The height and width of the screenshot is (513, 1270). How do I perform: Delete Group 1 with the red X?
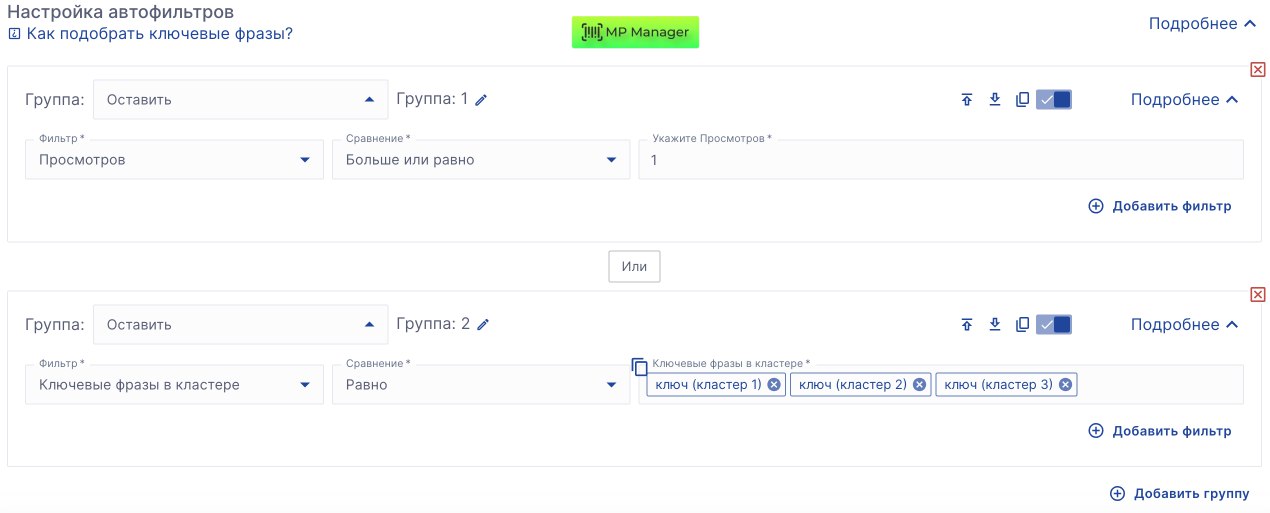click(1257, 69)
